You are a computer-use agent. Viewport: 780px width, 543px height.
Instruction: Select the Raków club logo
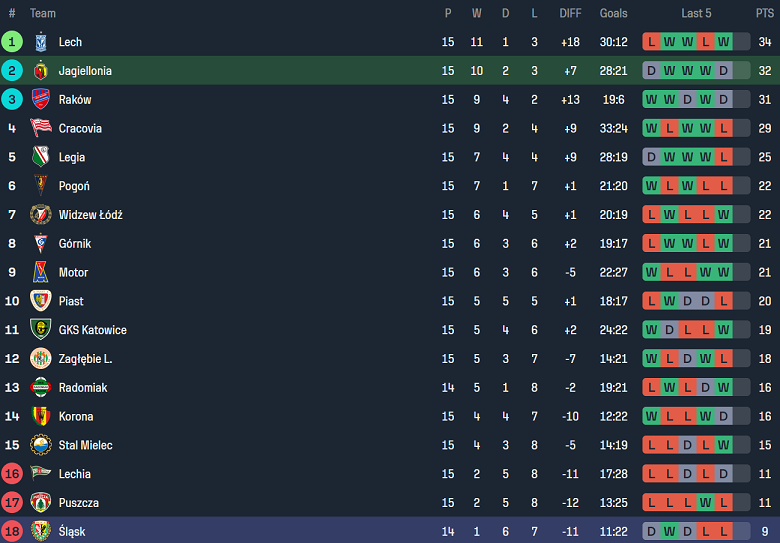point(41,100)
